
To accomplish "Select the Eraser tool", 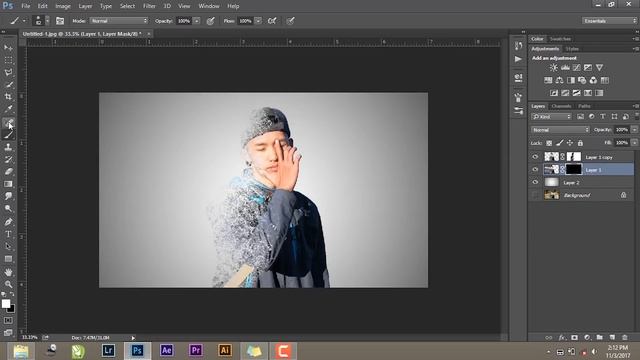I will [x=8, y=172].
